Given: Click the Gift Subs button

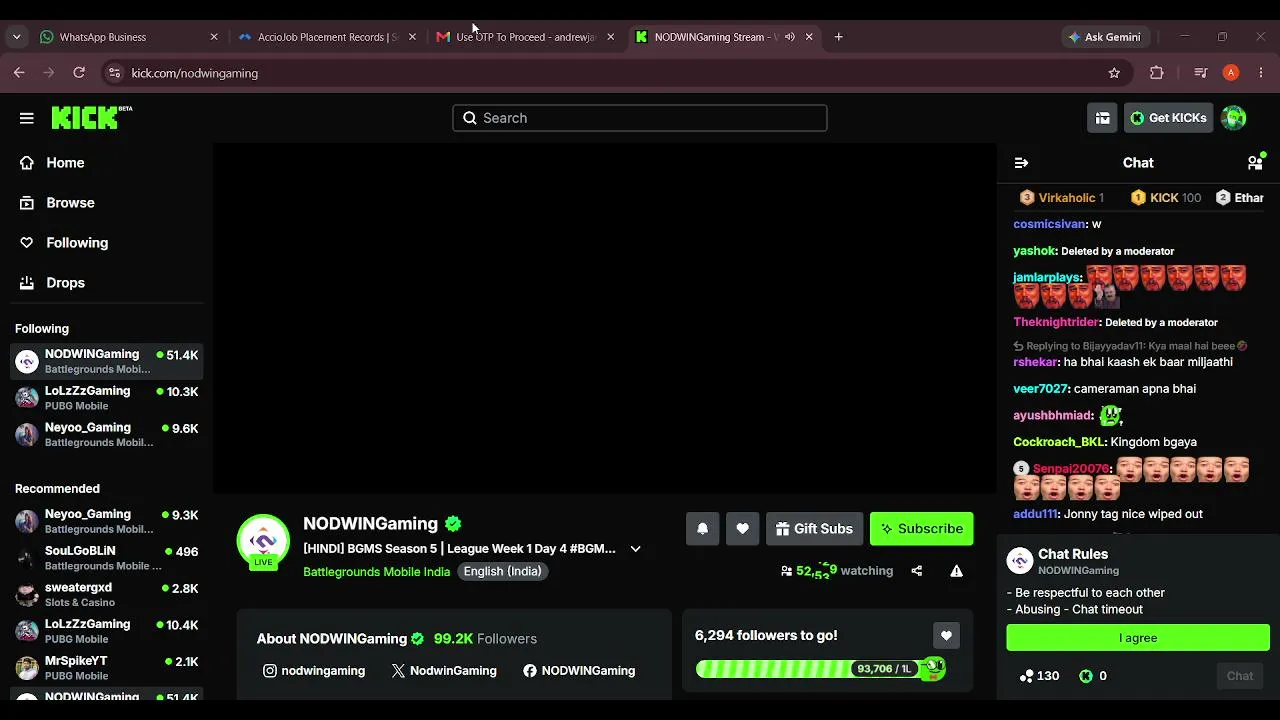Looking at the screenshot, I should [814, 529].
